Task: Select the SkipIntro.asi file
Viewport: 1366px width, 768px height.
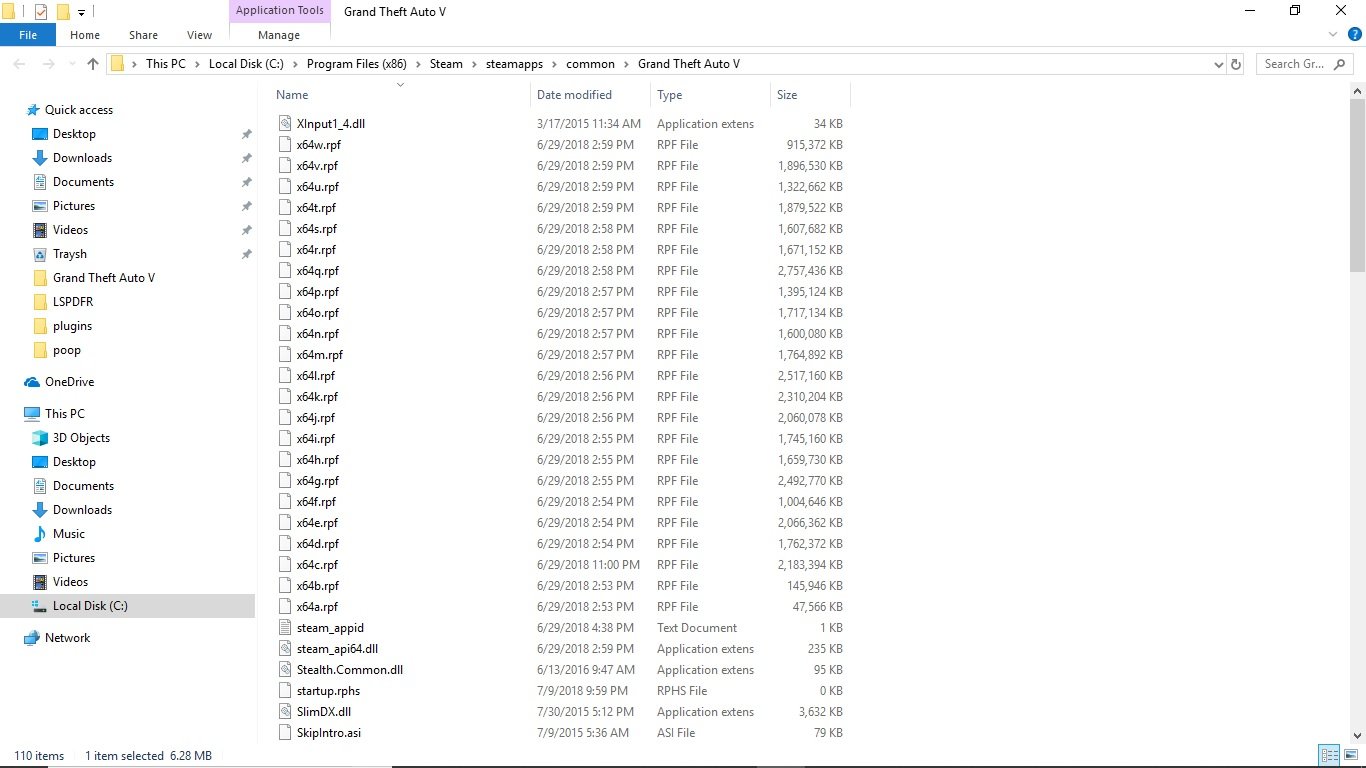Action: (329, 733)
